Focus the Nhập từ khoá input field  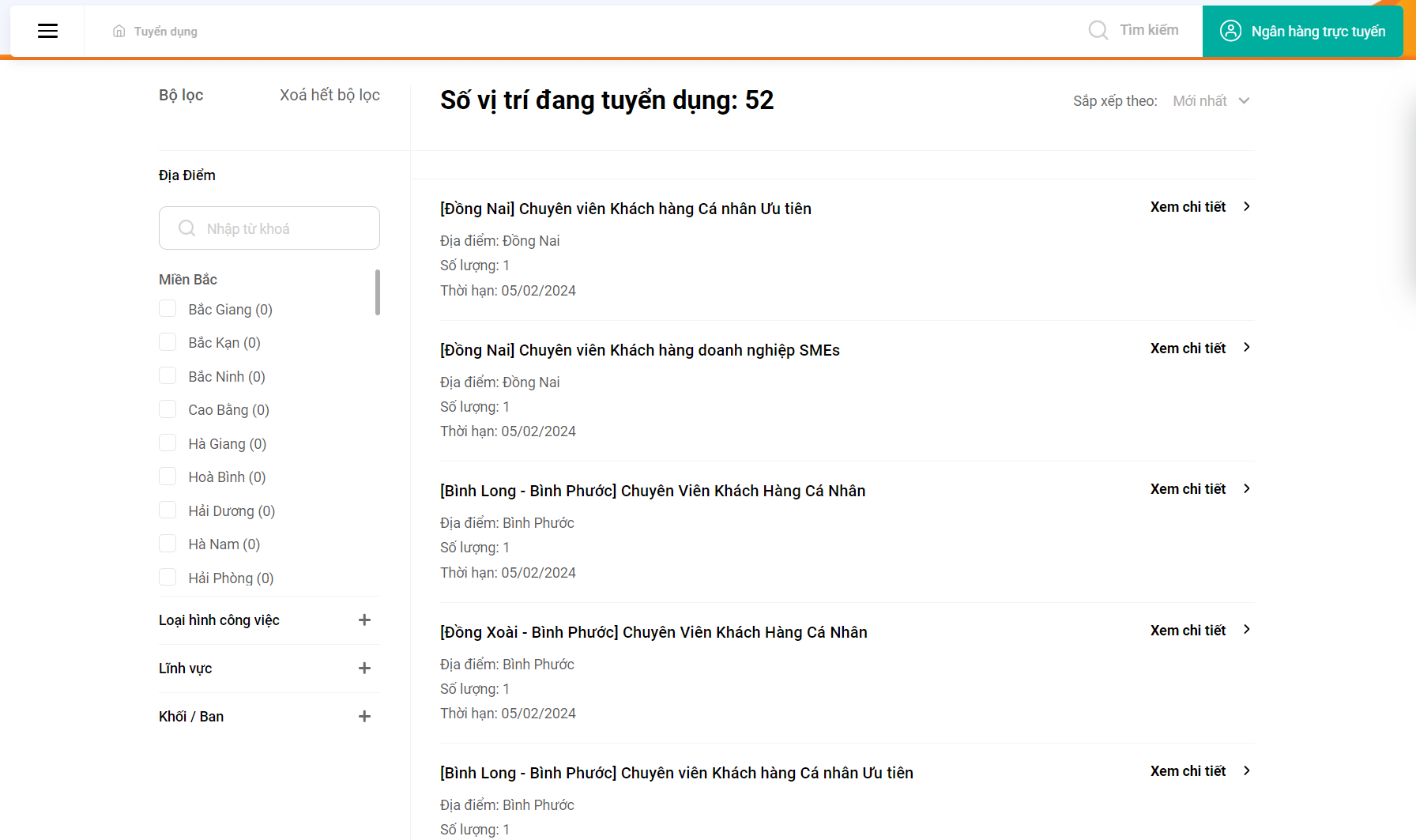pos(269,228)
